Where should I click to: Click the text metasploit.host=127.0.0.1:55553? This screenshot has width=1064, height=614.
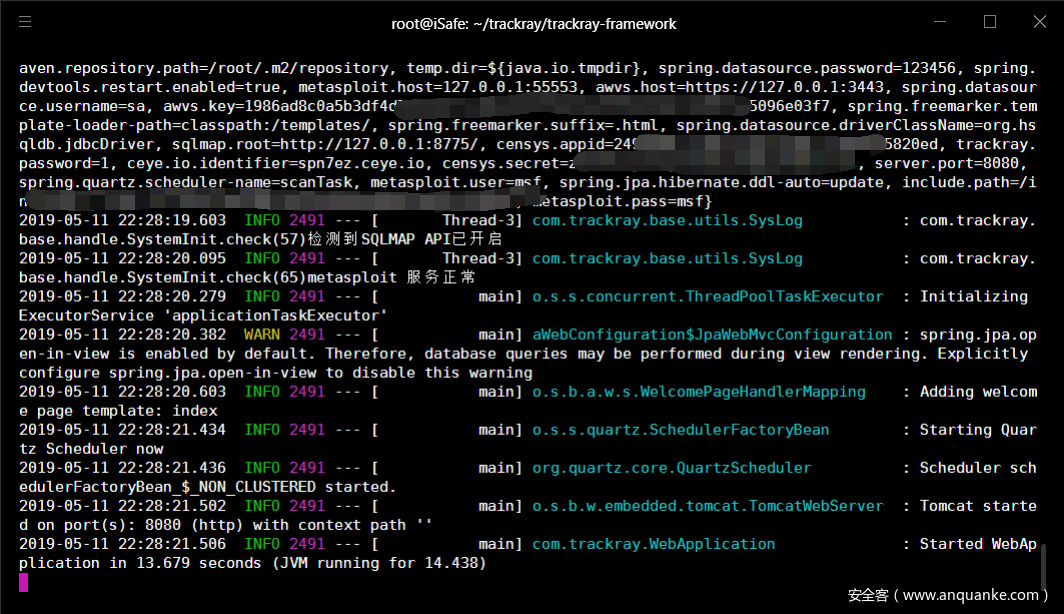pyautogui.click(x=438, y=88)
